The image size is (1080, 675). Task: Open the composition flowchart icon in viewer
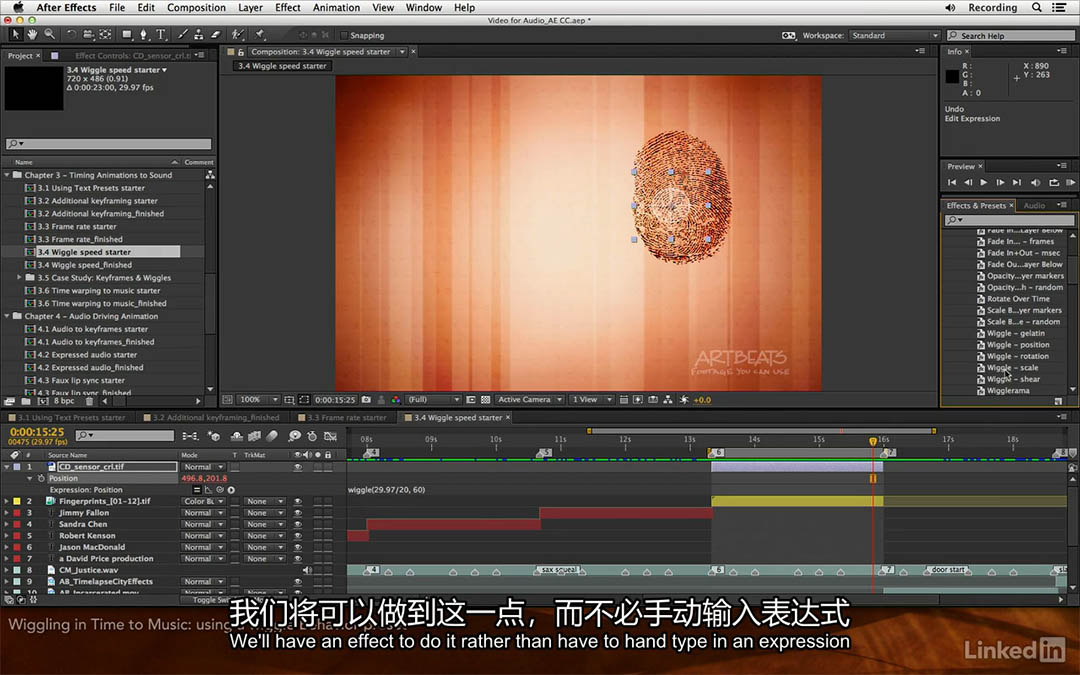pos(667,399)
